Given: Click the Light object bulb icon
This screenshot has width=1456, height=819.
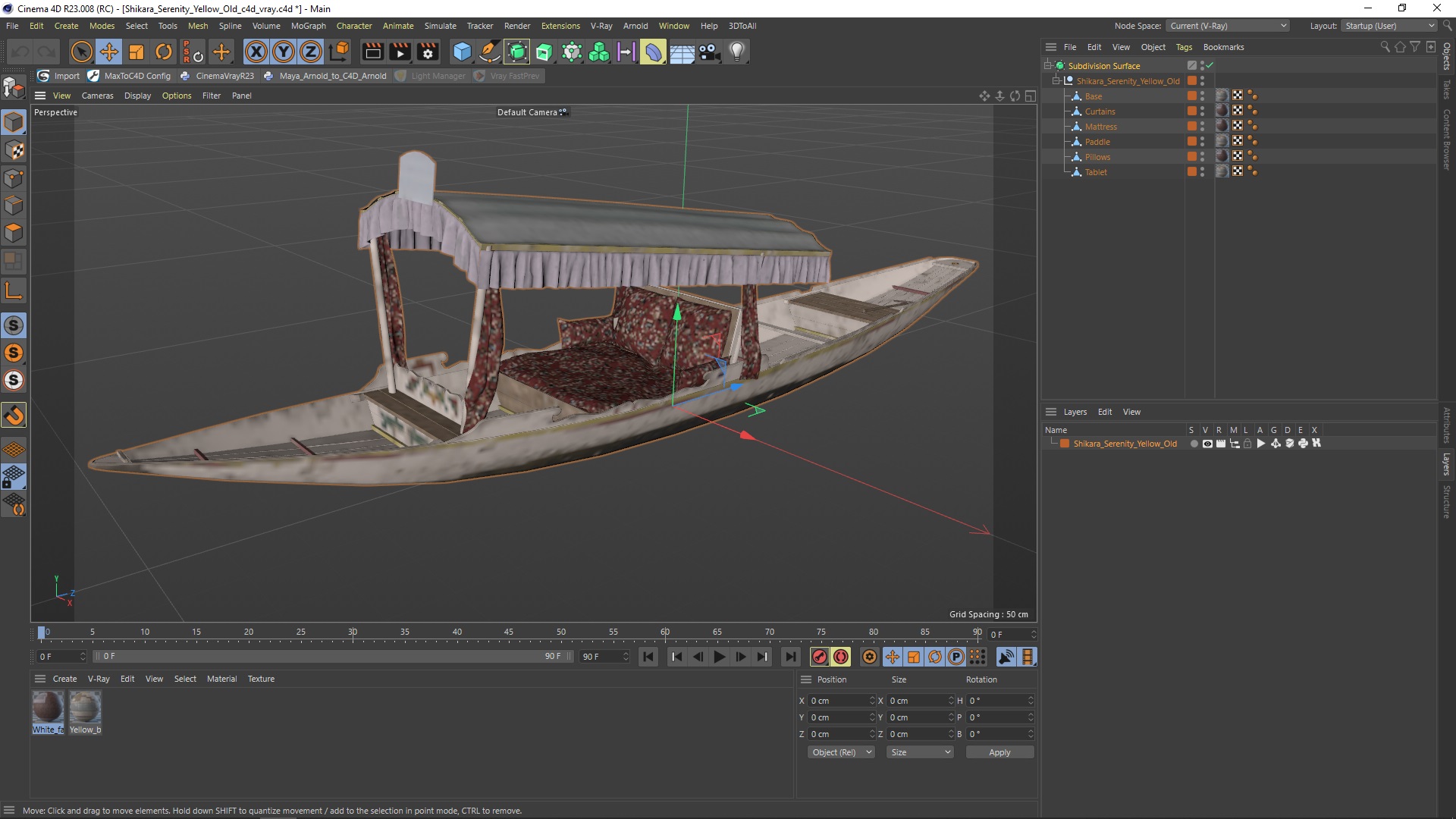Looking at the screenshot, I should point(736,52).
